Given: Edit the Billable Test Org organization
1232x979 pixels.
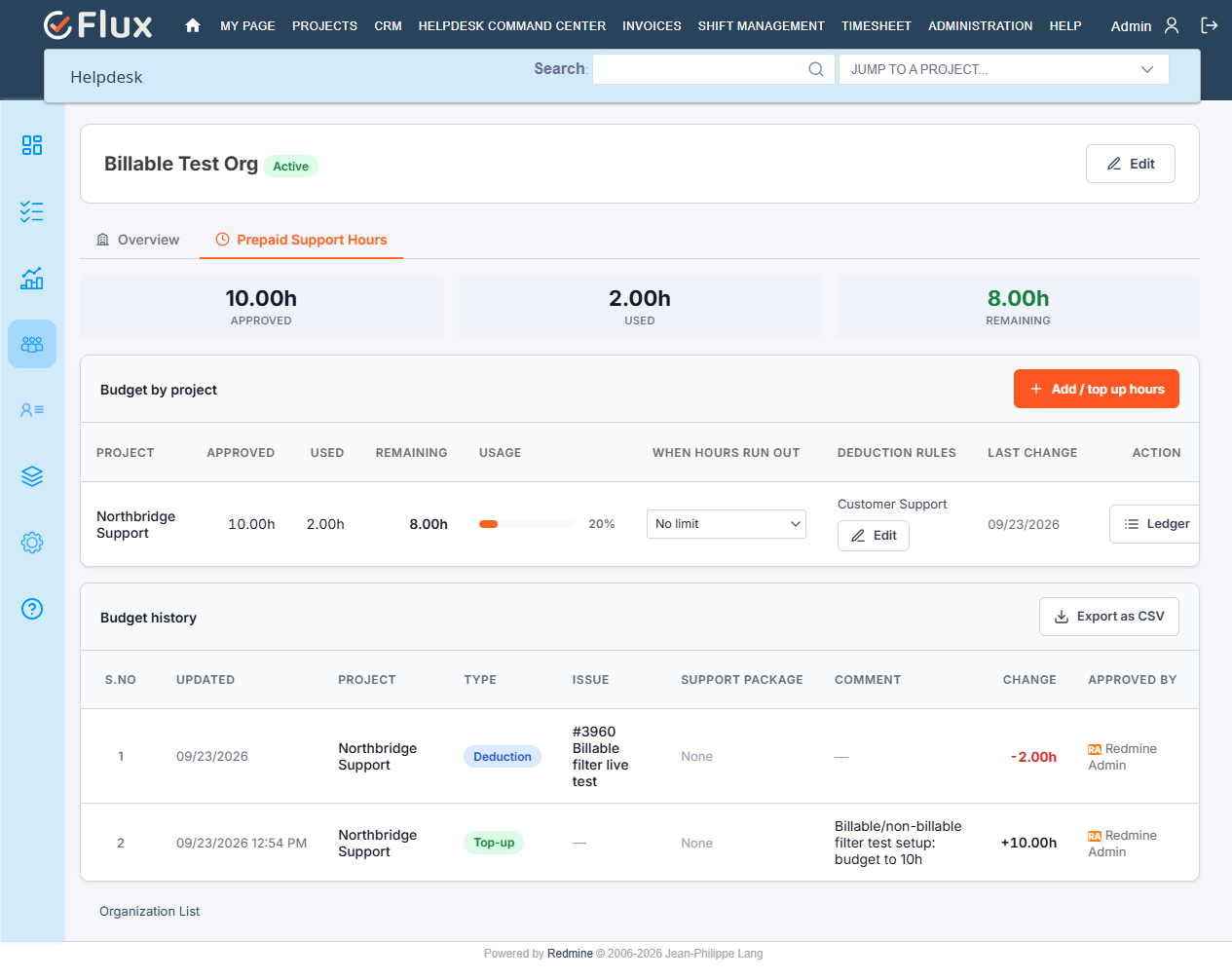Looking at the screenshot, I should click(1131, 164).
